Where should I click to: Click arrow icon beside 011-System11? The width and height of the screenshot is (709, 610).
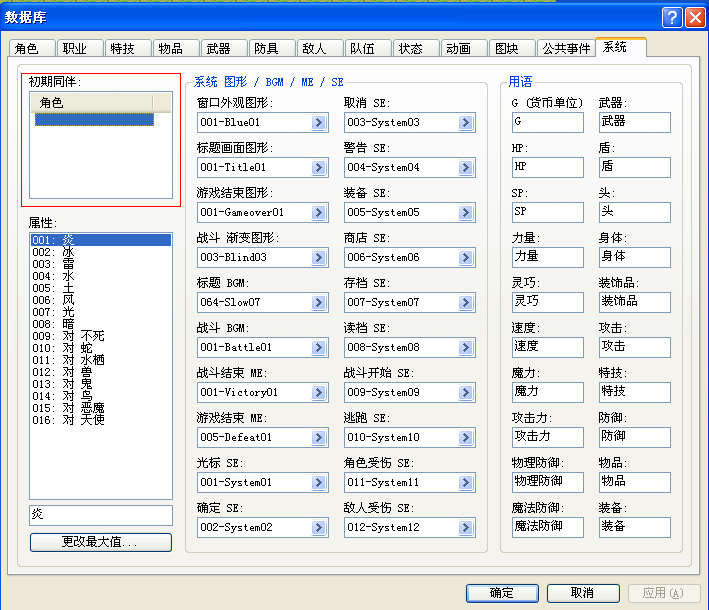click(x=466, y=482)
